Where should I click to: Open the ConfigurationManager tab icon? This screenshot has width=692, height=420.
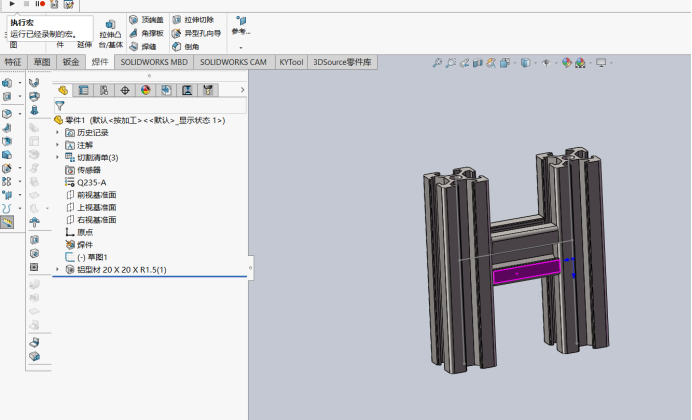104,90
